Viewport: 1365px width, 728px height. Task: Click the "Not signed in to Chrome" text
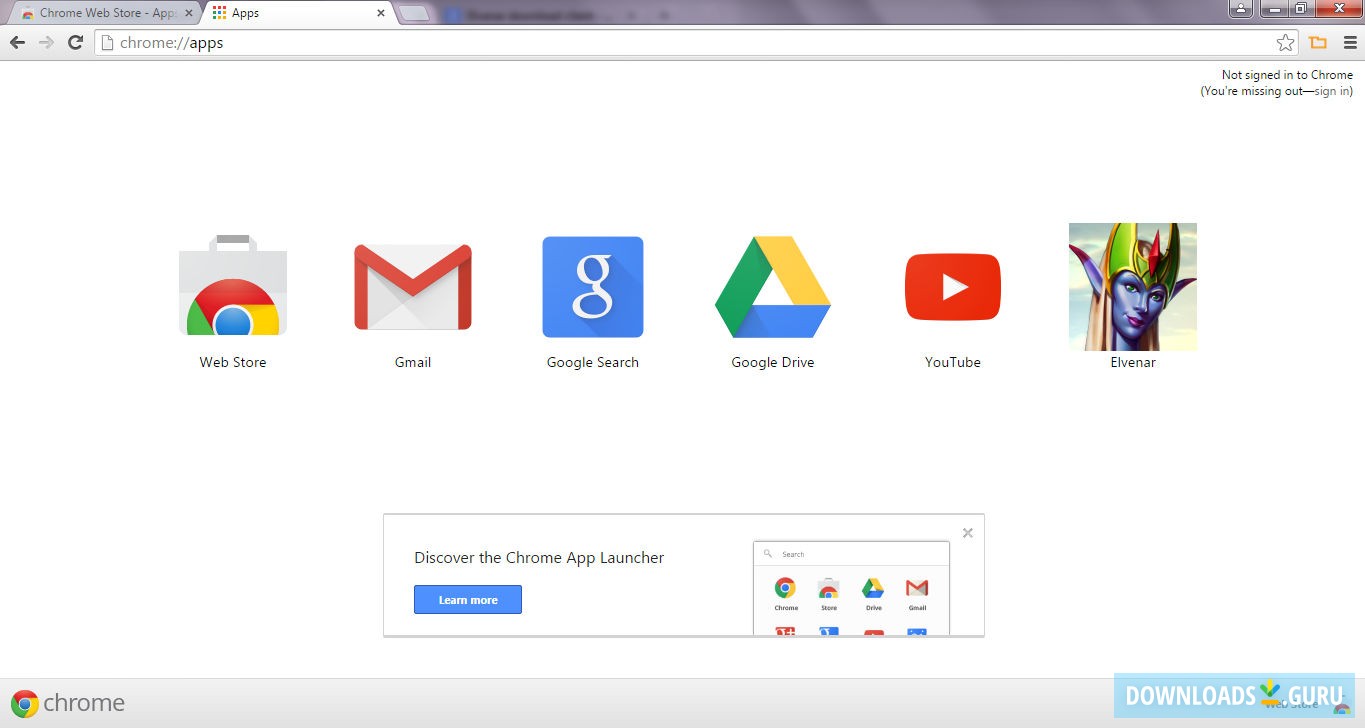pos(1287,75)
